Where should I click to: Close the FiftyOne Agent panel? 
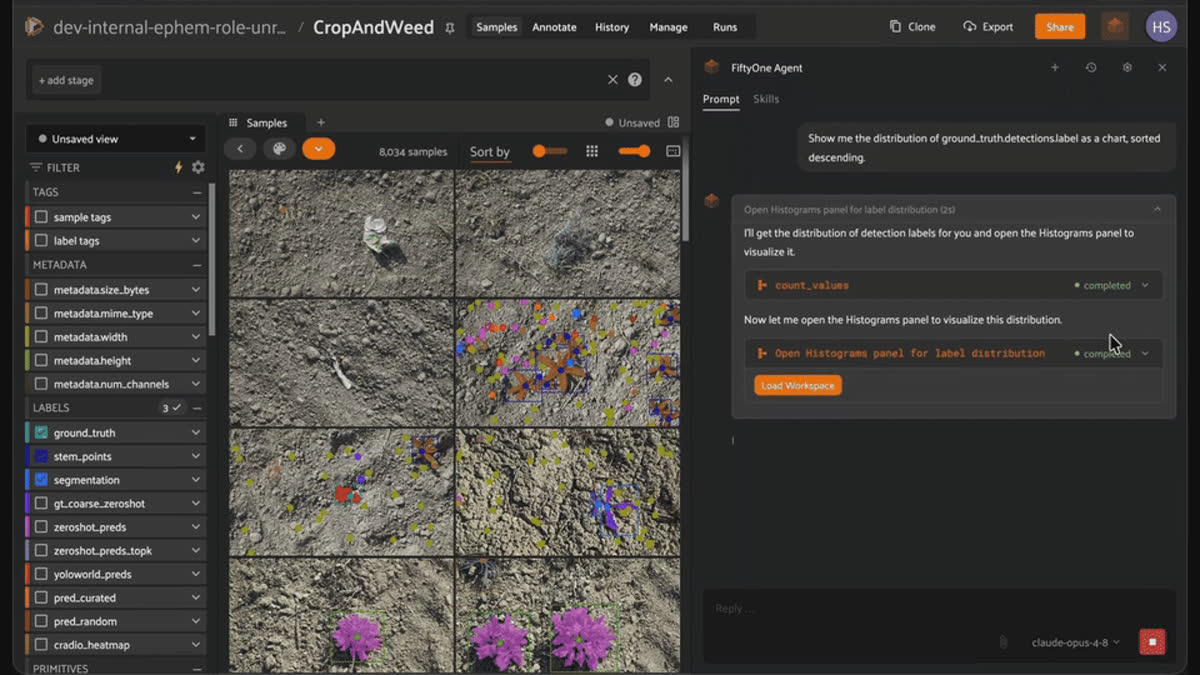pos(1162,67)
